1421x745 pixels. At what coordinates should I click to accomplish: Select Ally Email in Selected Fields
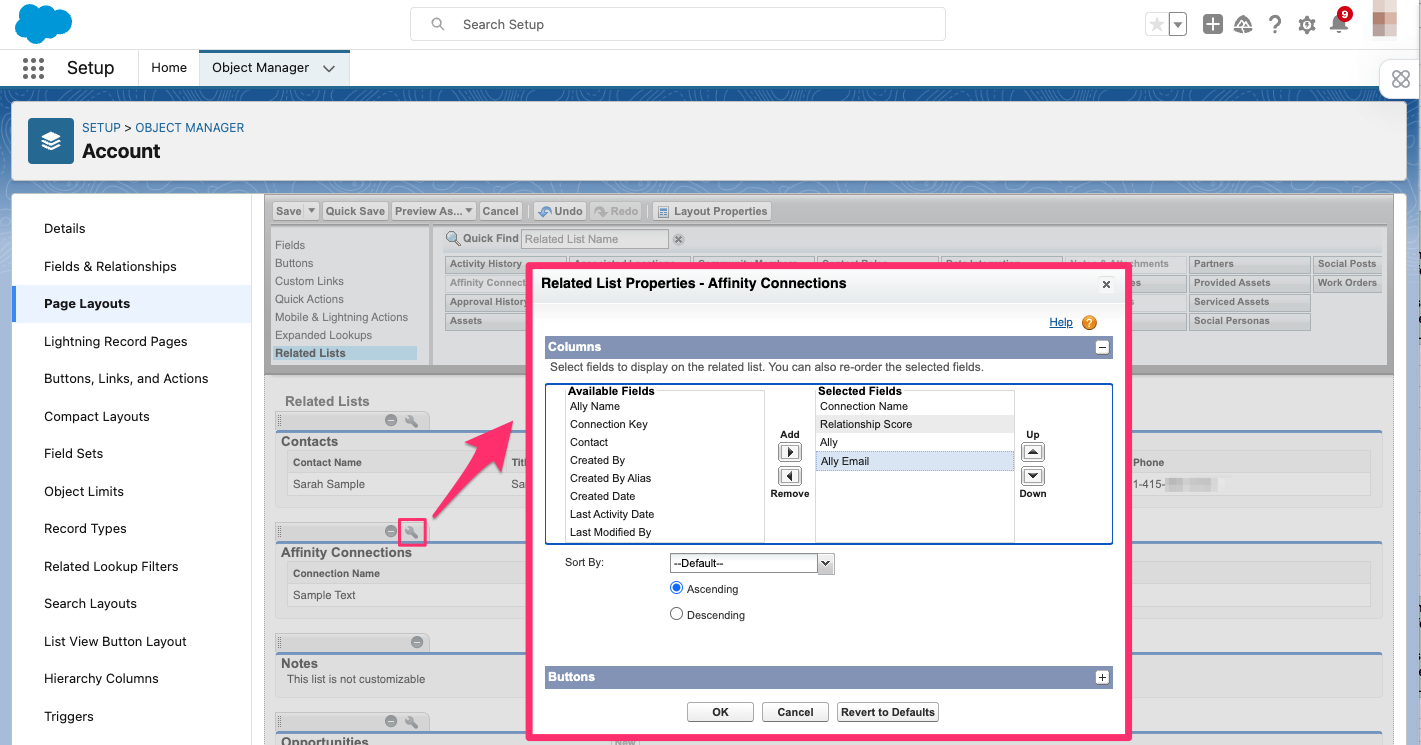coord(843,460)
